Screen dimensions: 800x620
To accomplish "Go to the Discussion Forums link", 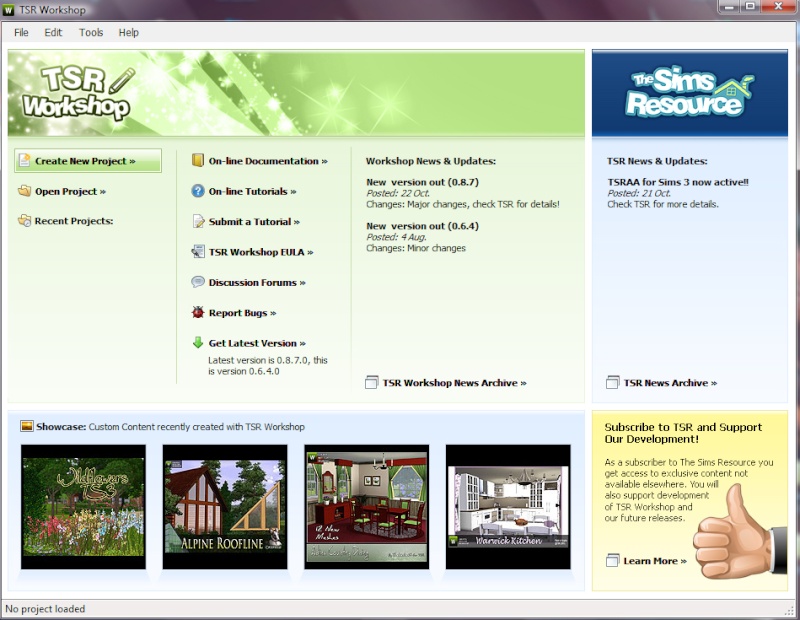I will (257, 282).
